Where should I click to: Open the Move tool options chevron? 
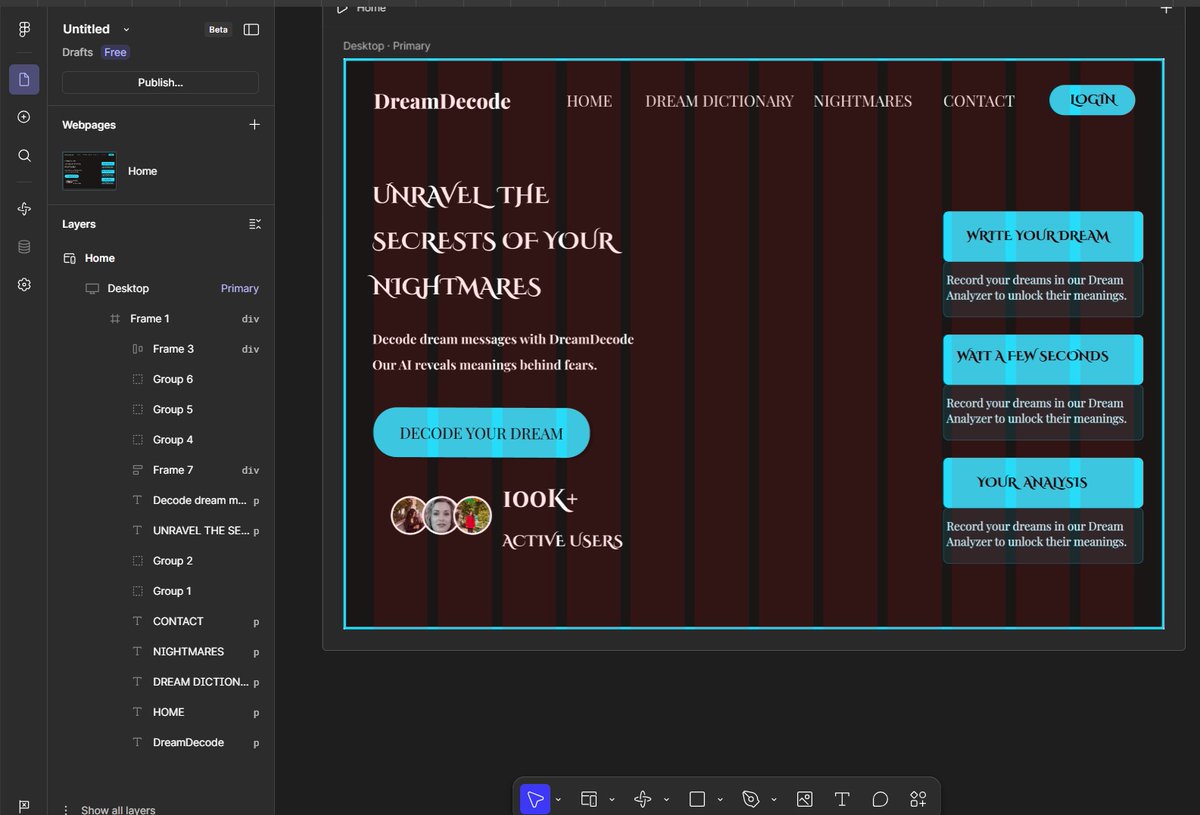[x=558, y=800]
